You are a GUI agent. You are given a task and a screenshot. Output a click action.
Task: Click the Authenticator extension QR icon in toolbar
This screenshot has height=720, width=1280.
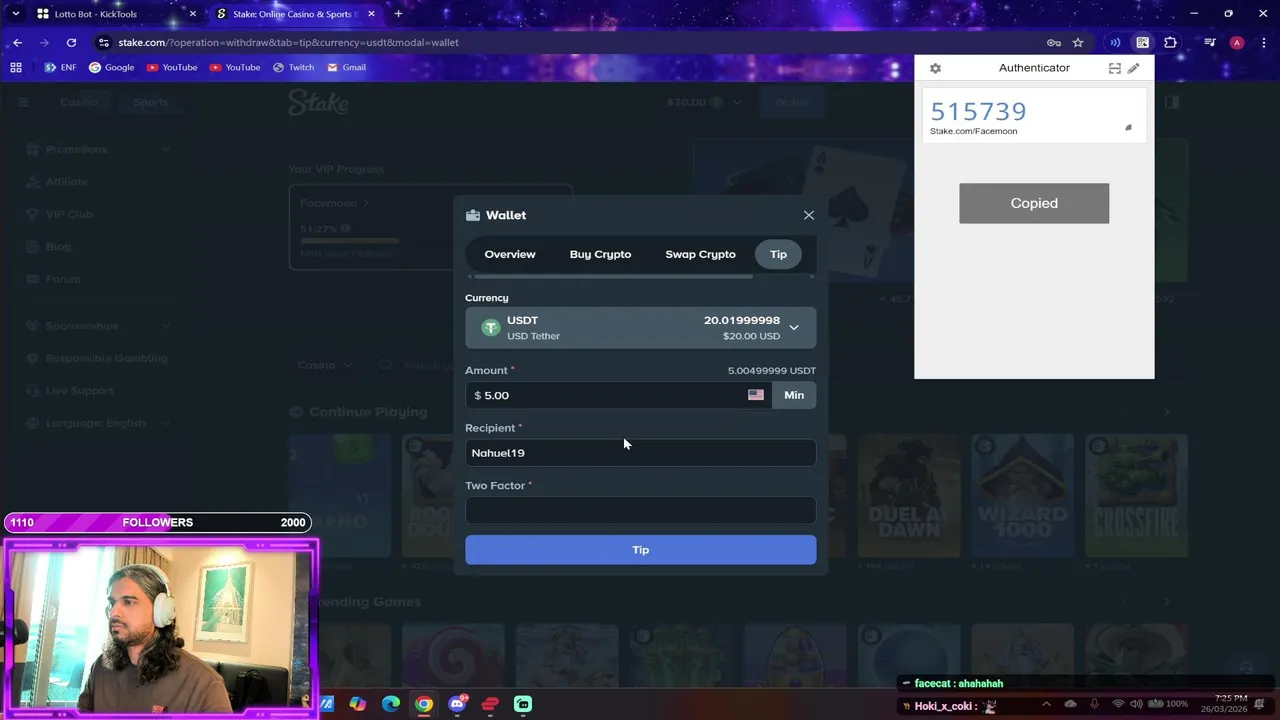point(1142,42)
